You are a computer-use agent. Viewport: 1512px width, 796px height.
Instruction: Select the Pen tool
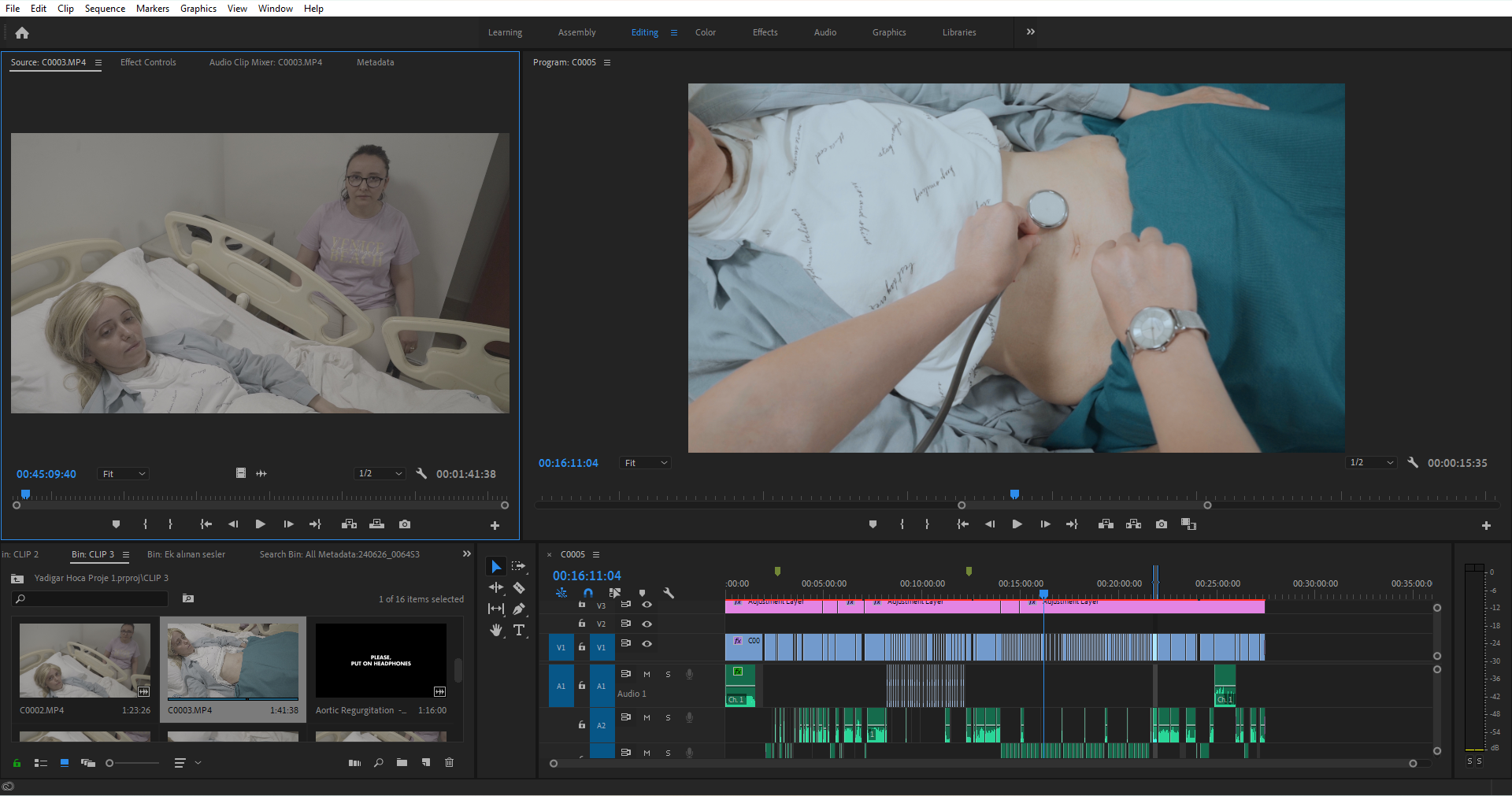click(519, 609)
